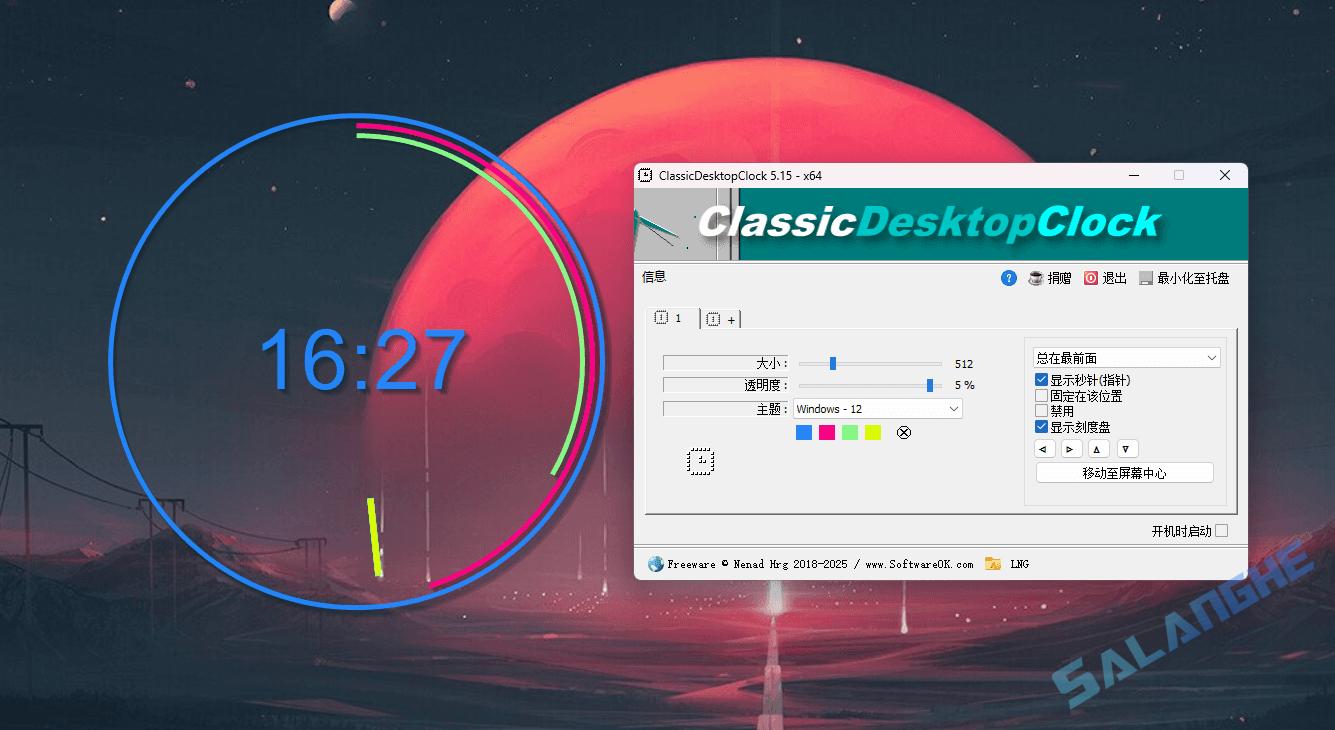
Task: Open the LNG language folder icon
Action: 993,564
